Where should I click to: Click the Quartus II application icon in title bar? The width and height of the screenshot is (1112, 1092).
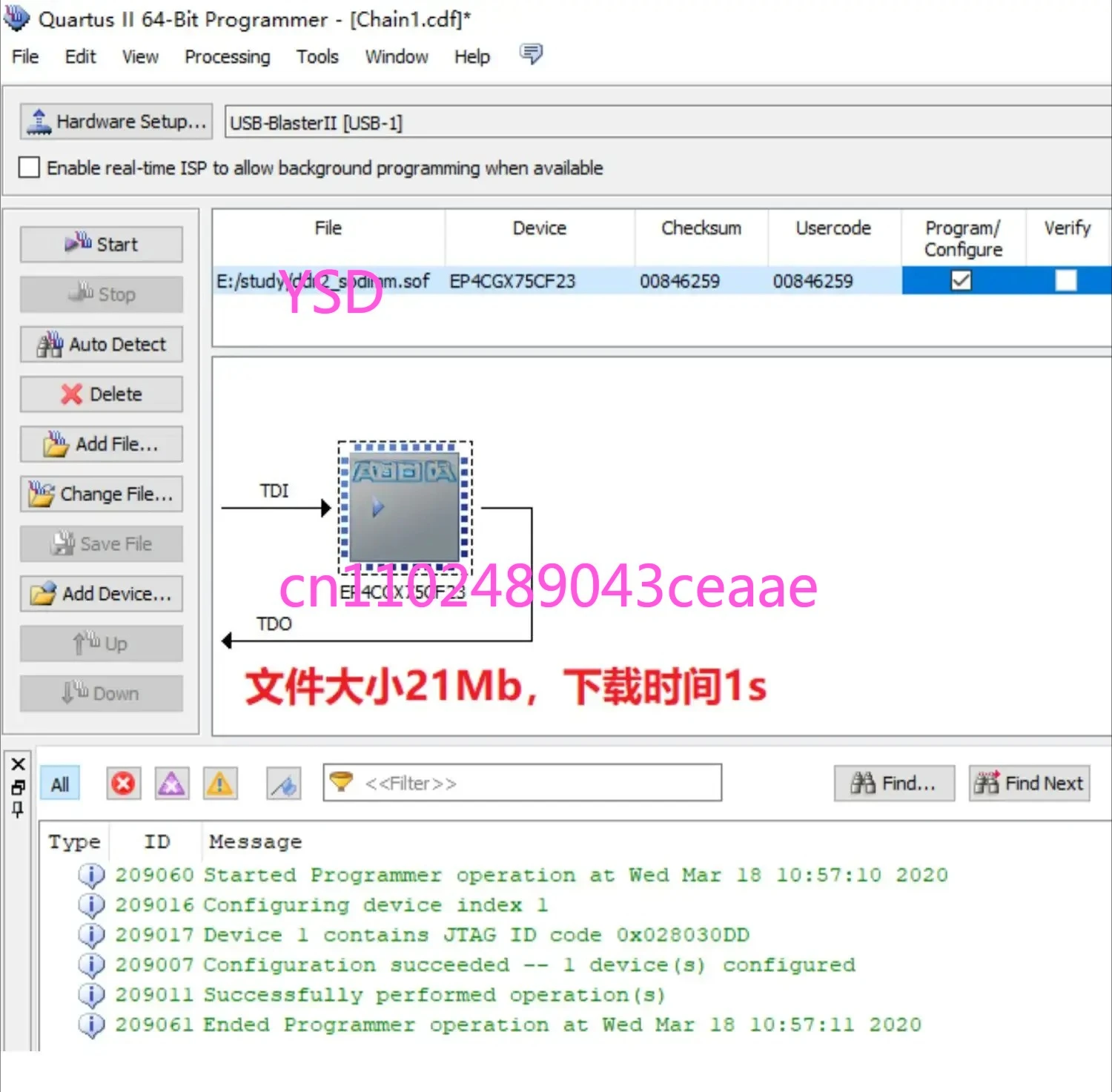16,18
